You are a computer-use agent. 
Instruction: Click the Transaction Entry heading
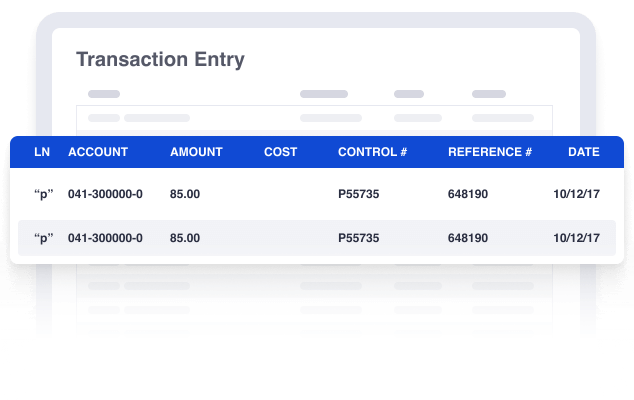[161, 60]
